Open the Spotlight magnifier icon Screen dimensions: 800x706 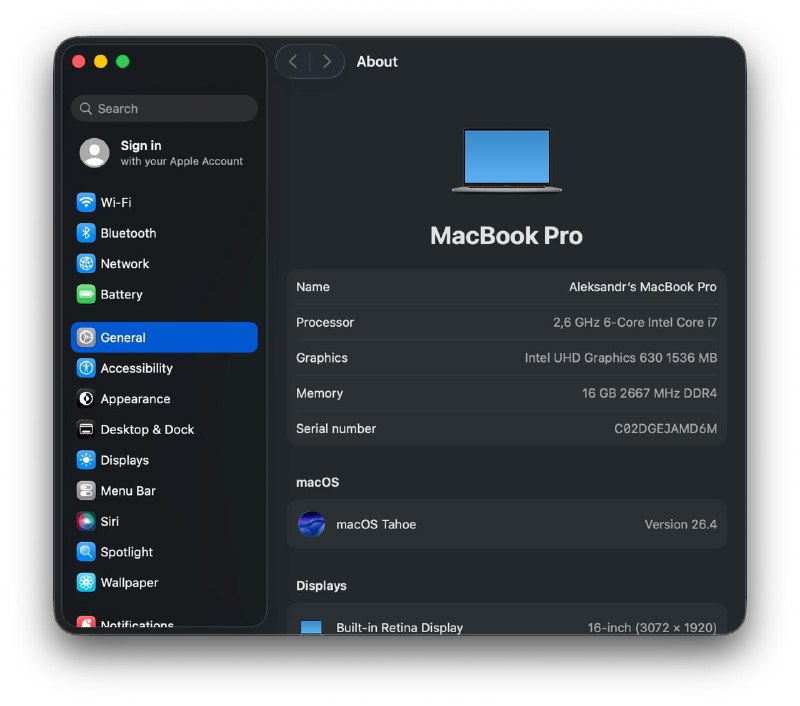[x=86, y=552]
